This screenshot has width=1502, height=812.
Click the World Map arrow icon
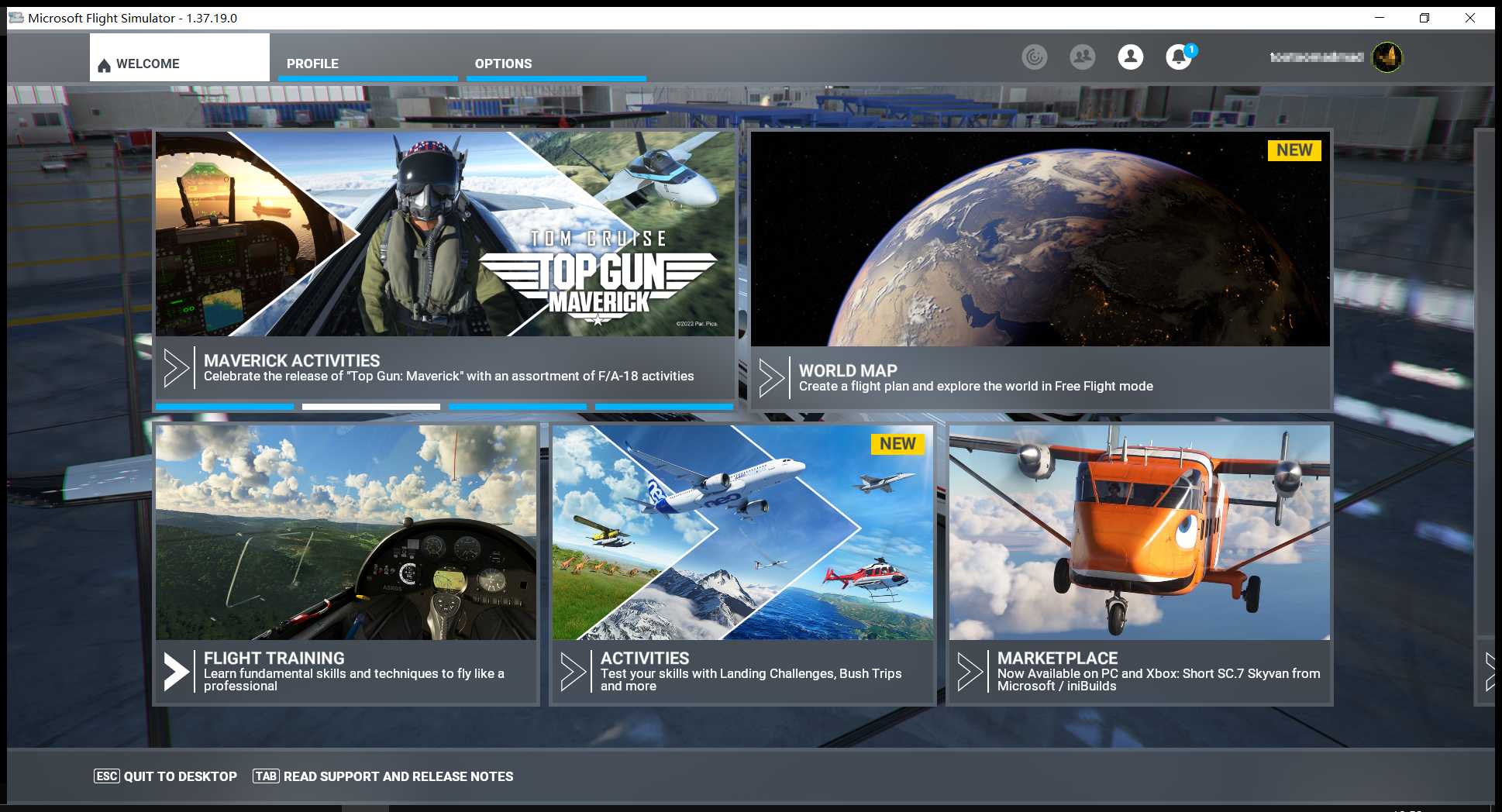pos(771,378)
